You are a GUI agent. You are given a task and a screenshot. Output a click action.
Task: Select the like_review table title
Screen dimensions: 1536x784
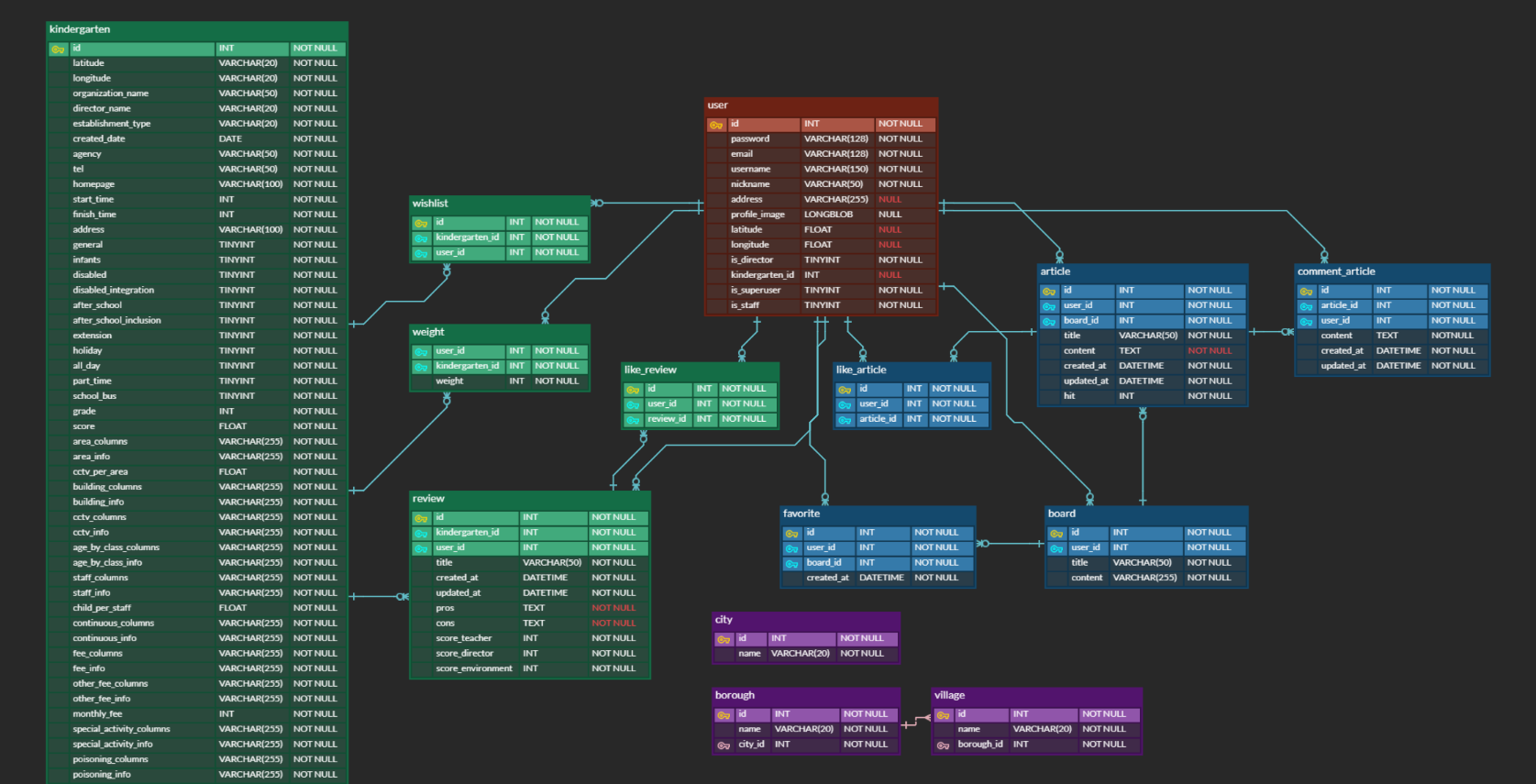[x=650, y=370]
